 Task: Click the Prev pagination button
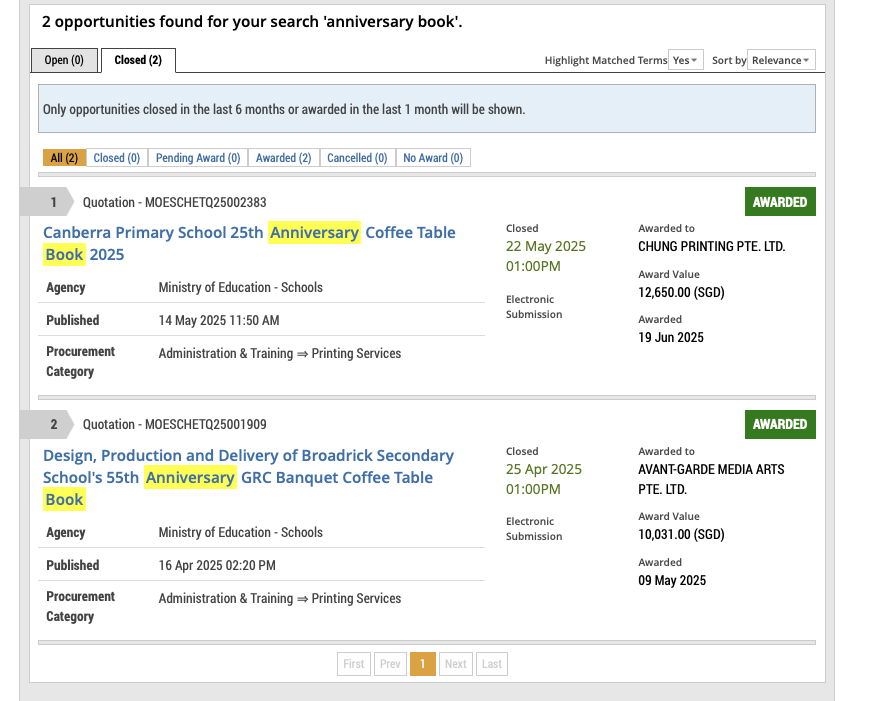coord(389,664)
